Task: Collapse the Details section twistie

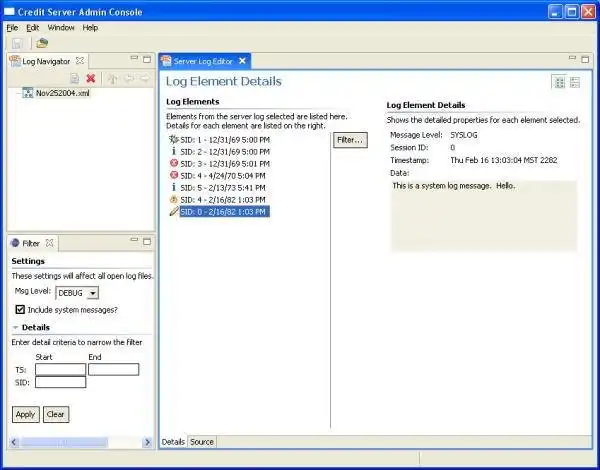Action: pyautogui.click(x=15, y=328)
